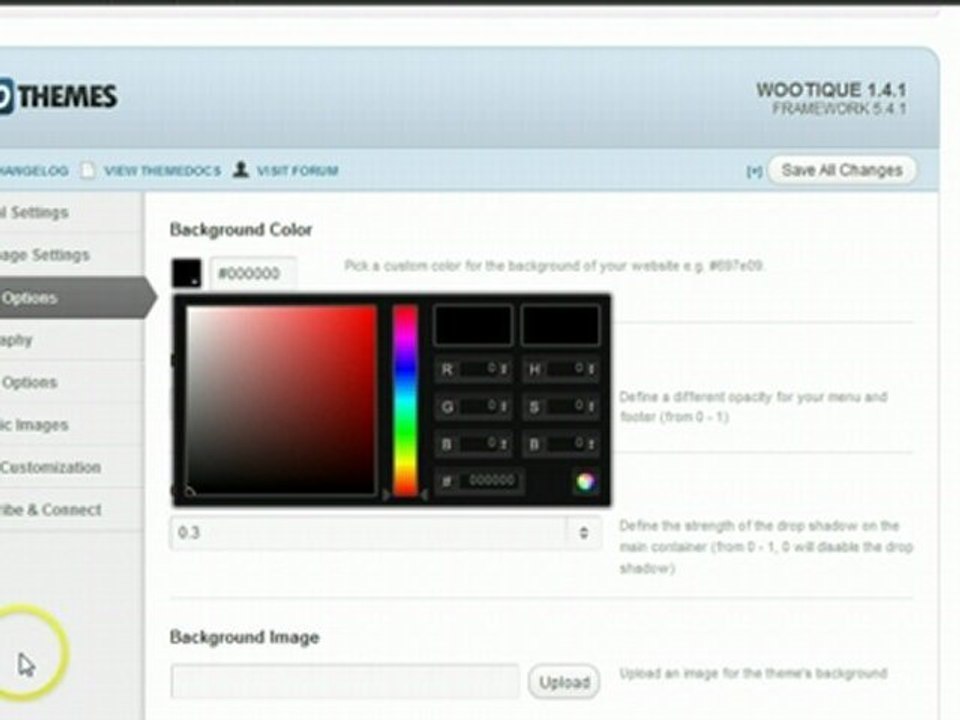Click the 'Background Color' heading text
This screenshot has height=720, width=960.
(241, 230)
